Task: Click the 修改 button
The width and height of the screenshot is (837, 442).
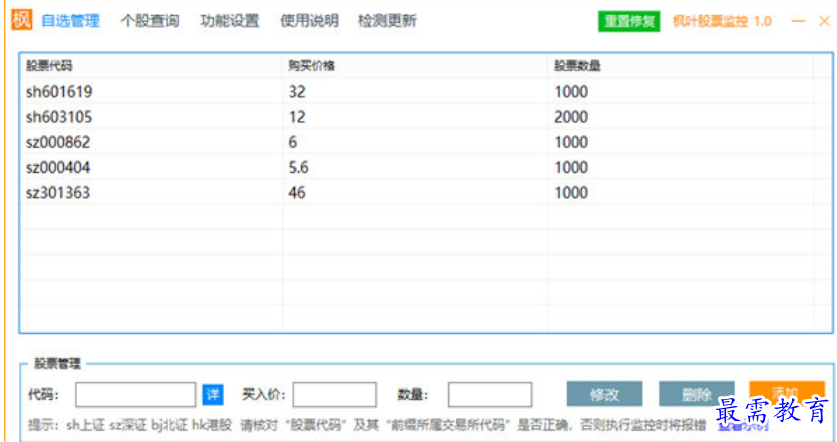Action: tap(604, 394)
